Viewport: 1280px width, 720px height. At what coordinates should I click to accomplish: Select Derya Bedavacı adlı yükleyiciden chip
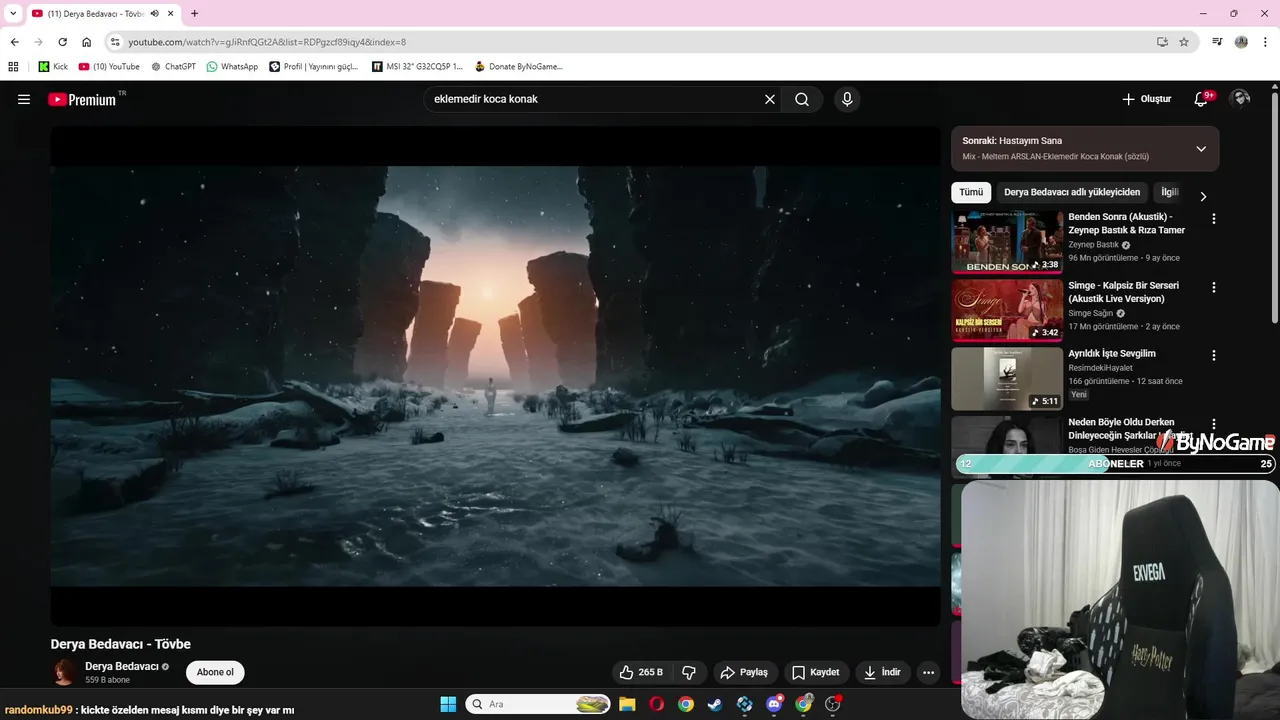point(1072,192)
